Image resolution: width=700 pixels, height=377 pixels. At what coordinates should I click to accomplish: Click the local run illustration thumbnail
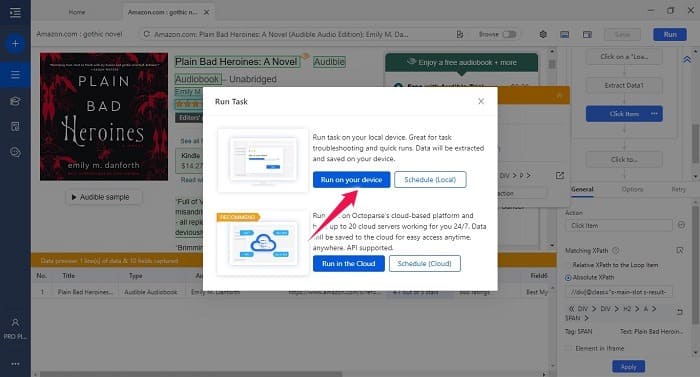263,160
